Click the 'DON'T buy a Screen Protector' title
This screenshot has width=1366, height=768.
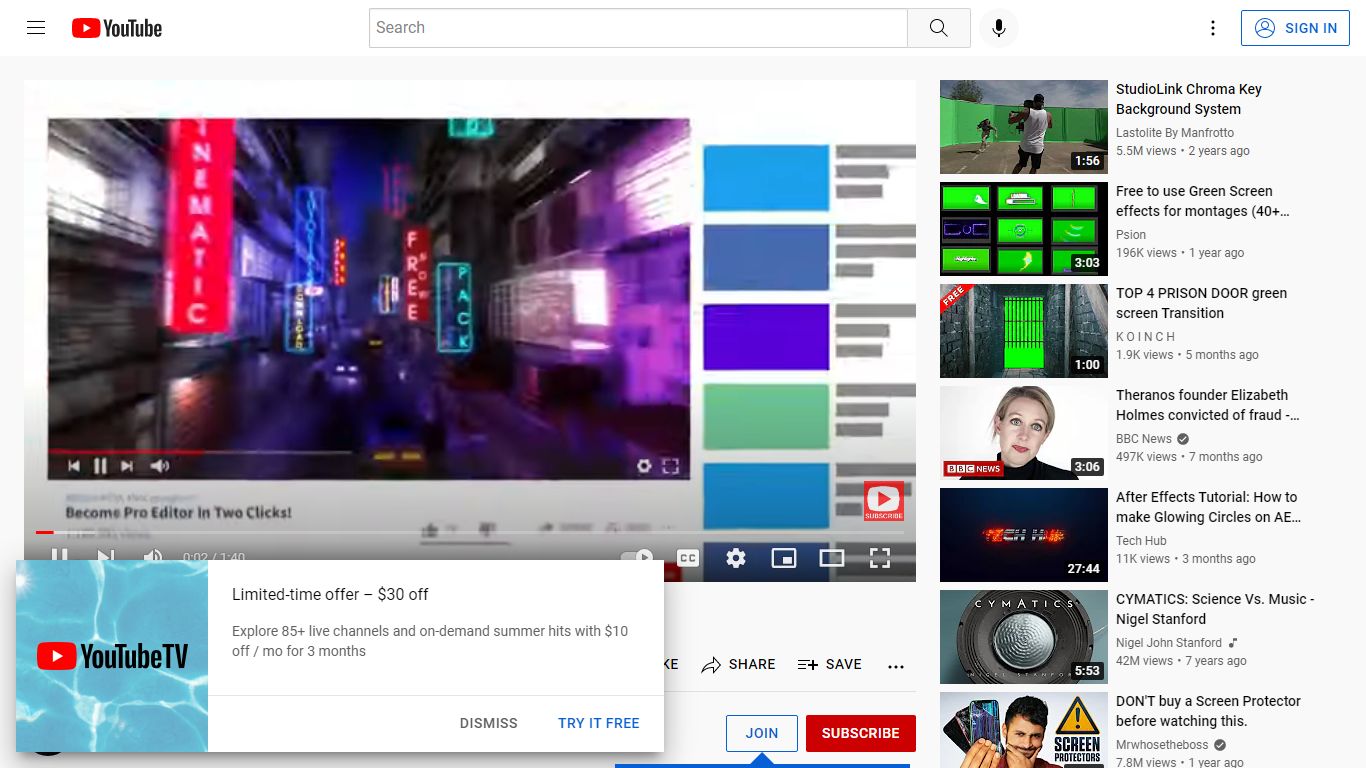[x=1209, y=711]
